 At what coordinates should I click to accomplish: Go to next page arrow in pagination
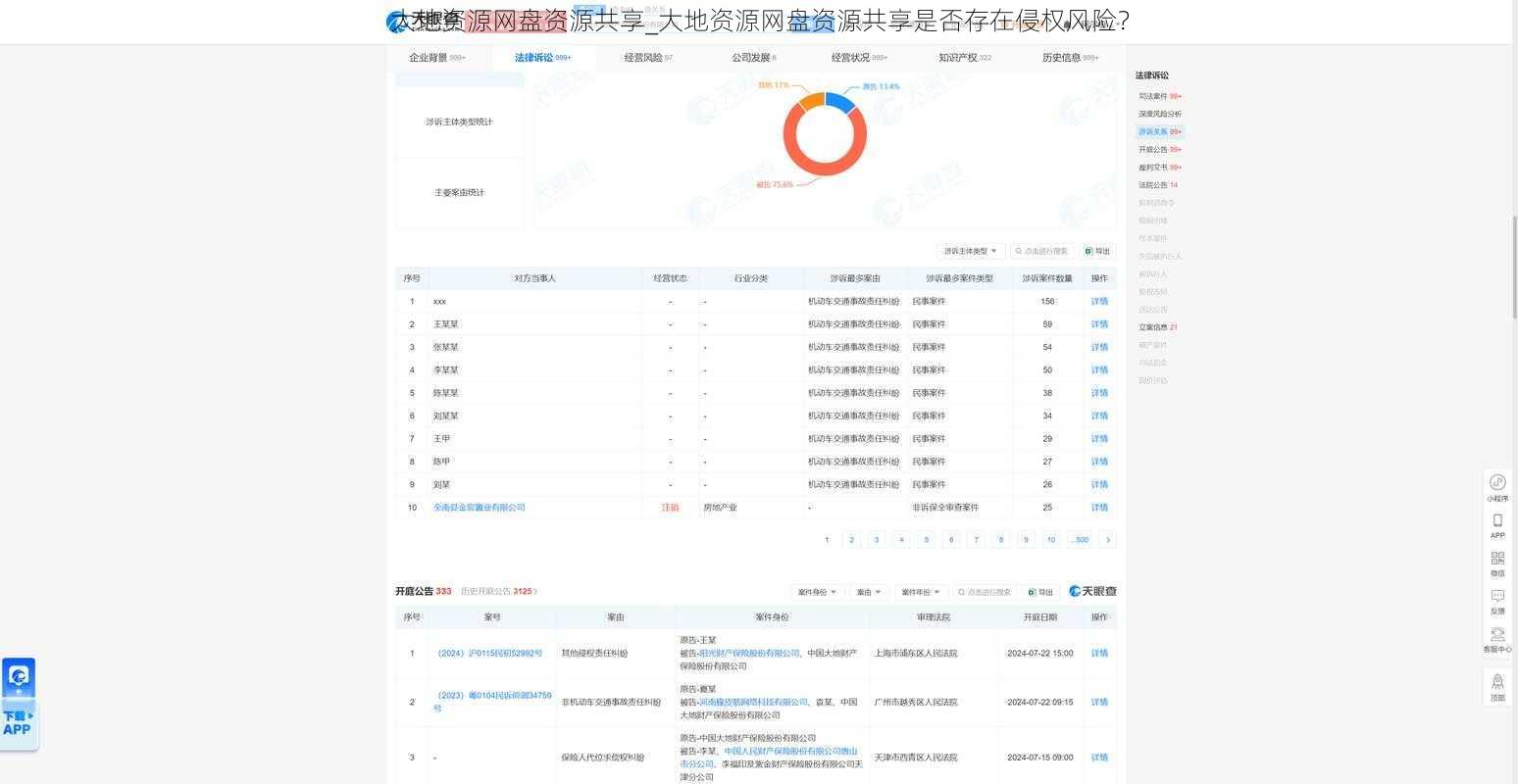point(1108,540)
